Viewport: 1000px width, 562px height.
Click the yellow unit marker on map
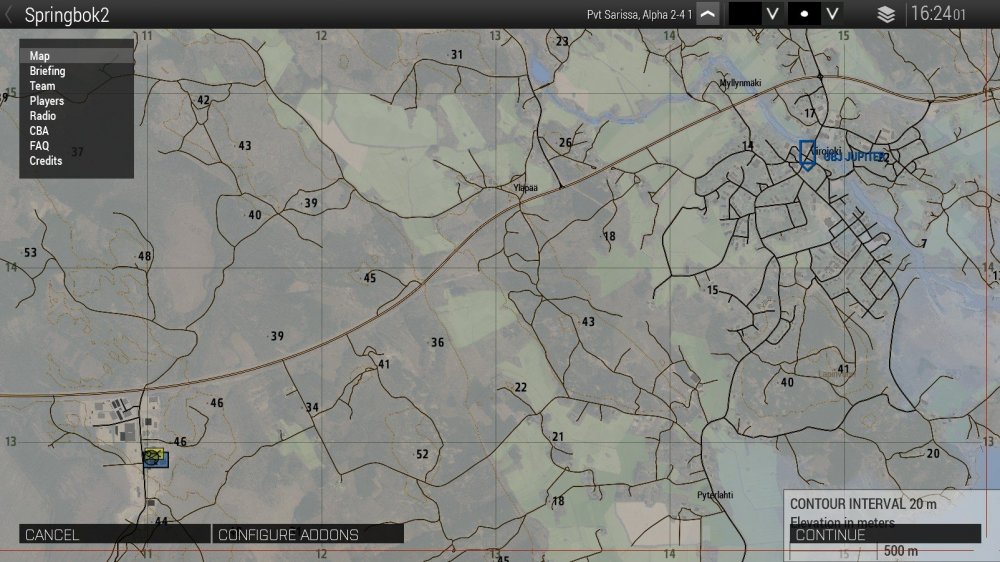point(152,454)
